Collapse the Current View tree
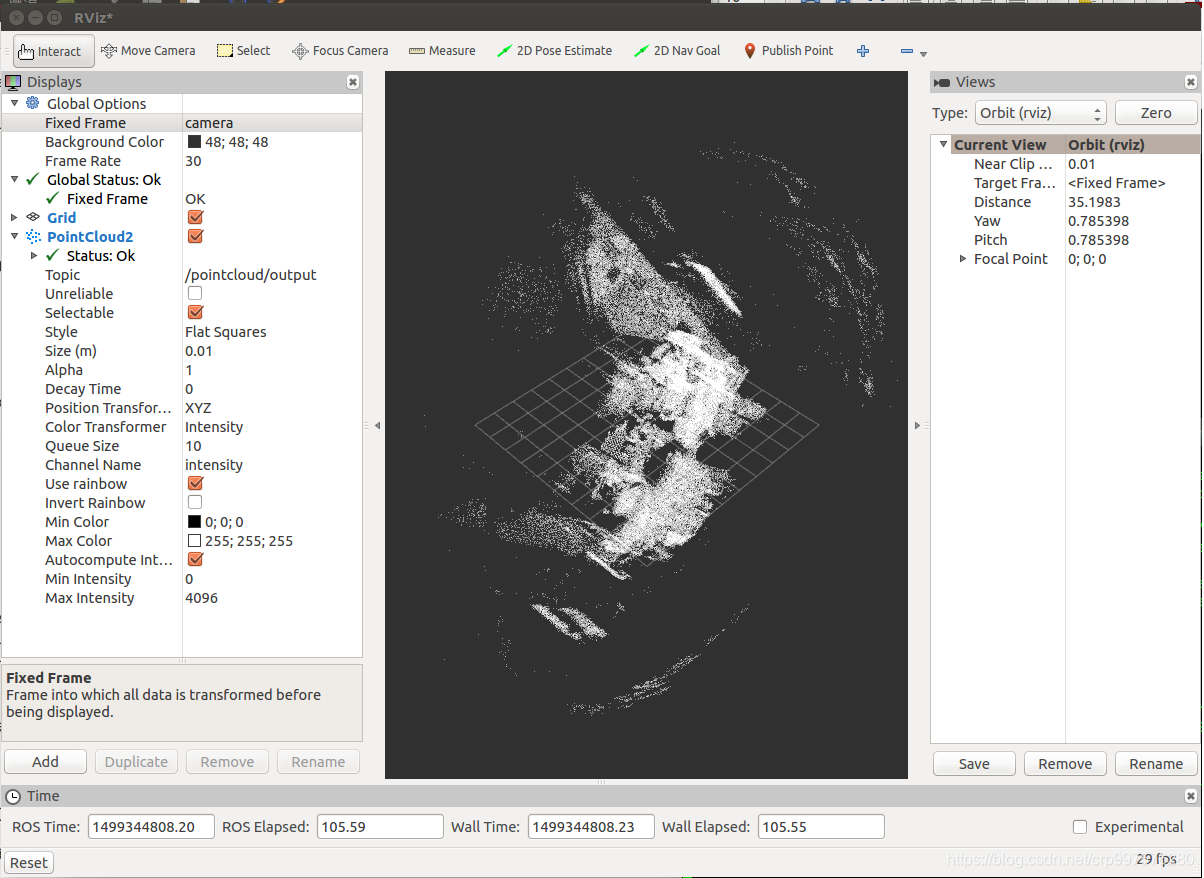Image resolution: width=1204 pixels, height=878 pixels. tap(943, 144)
